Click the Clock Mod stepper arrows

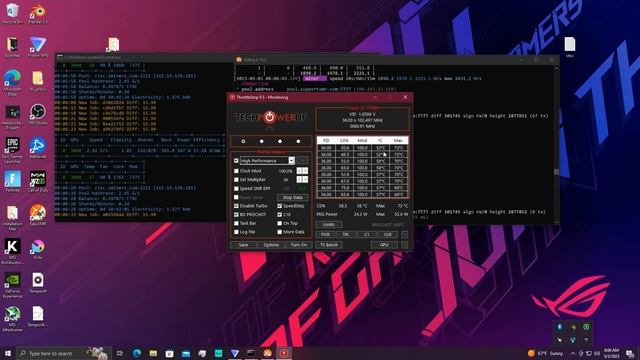tap(302, 171)
